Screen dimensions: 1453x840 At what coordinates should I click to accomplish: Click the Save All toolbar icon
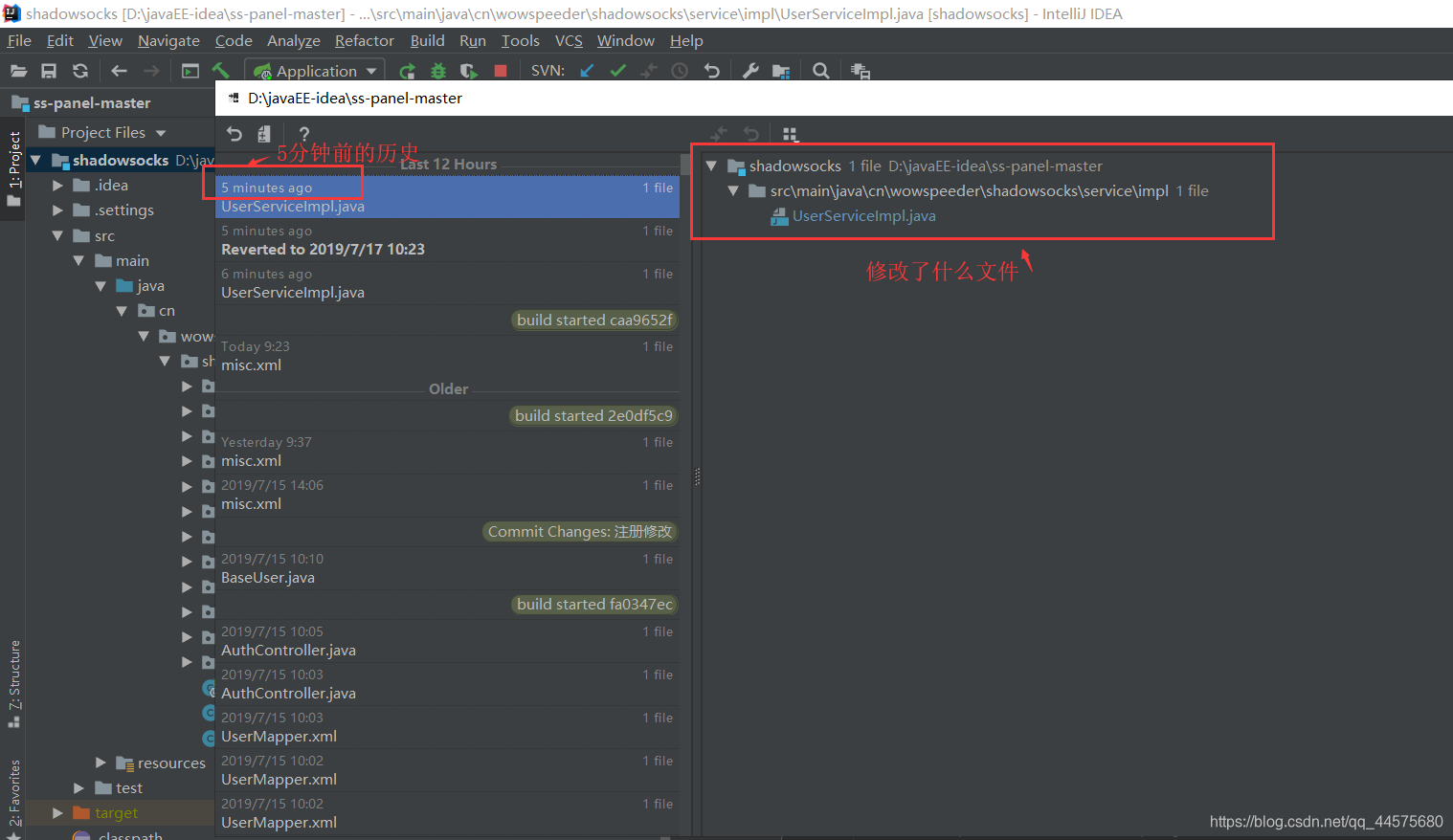[49, 71]
